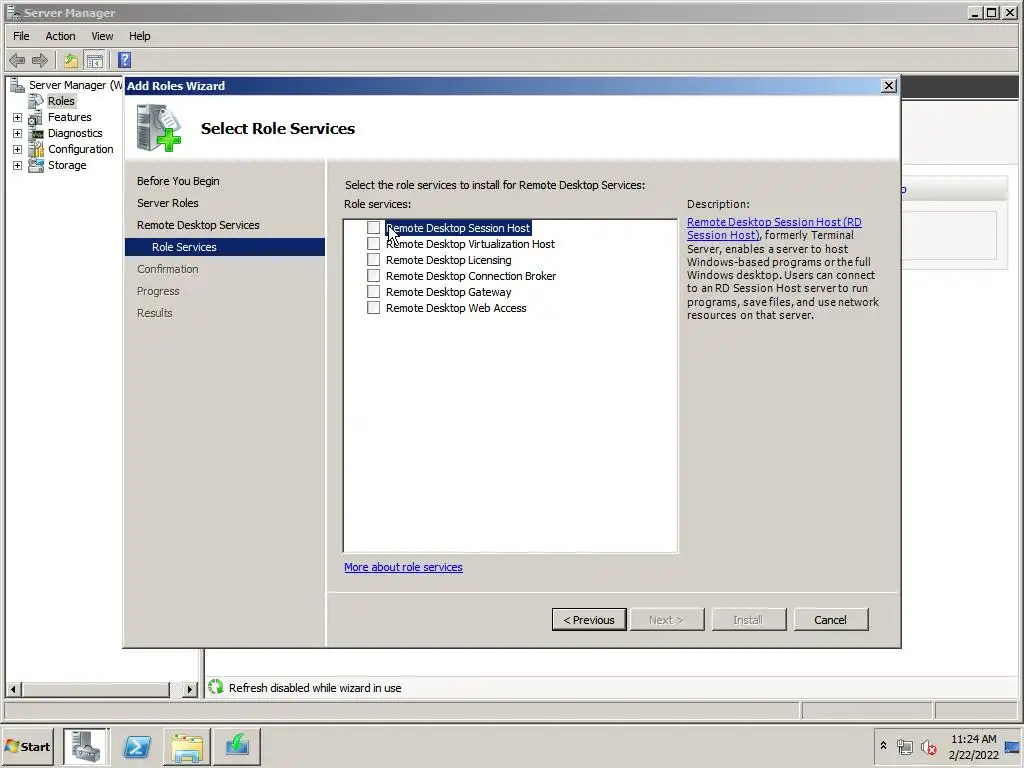Image resolution: width=1024 pixels, height=768 pixels.
Task: Click the disabled Install button
Action: pyautogui.click(x=748, y=620)
